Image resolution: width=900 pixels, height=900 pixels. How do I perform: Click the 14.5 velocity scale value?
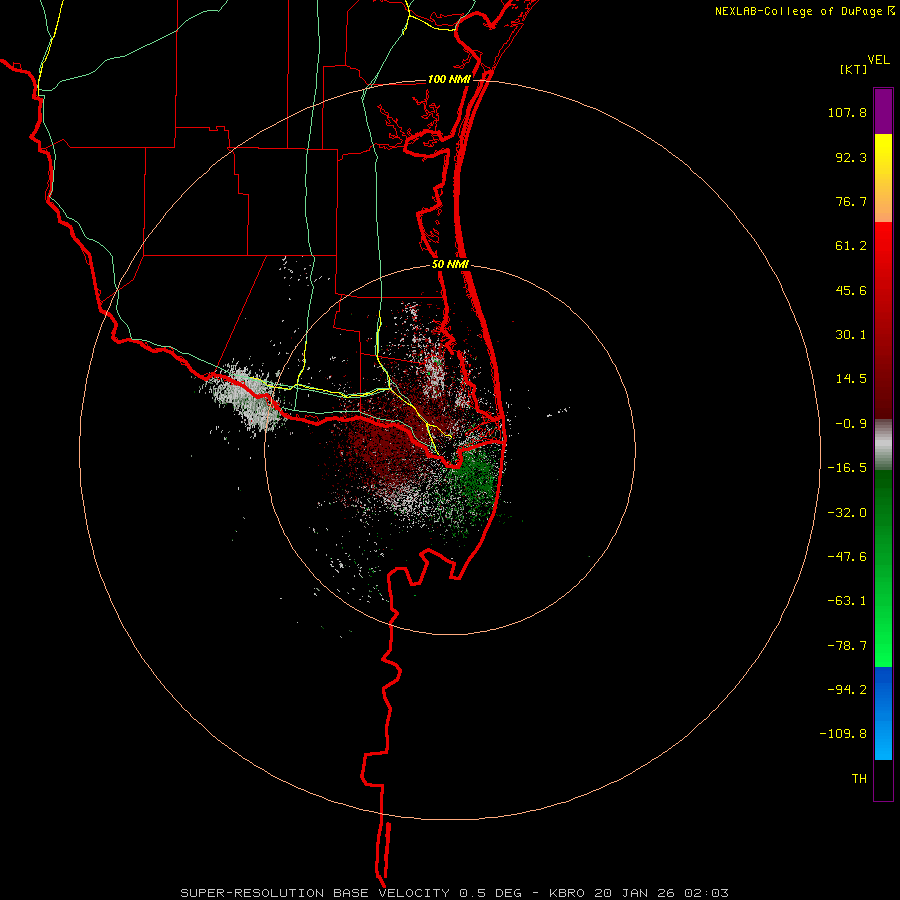851,379
